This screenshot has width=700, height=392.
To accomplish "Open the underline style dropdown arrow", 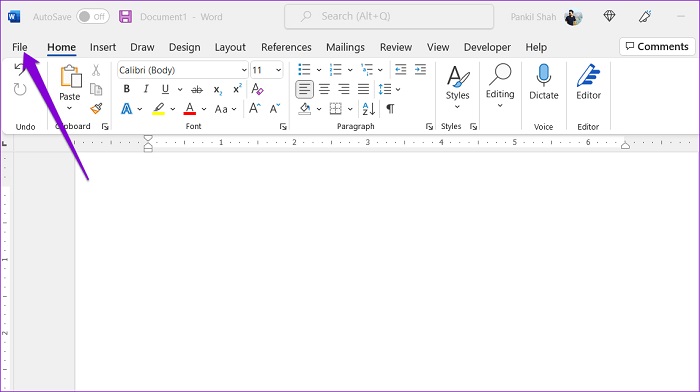I will (x=180, y=90).
